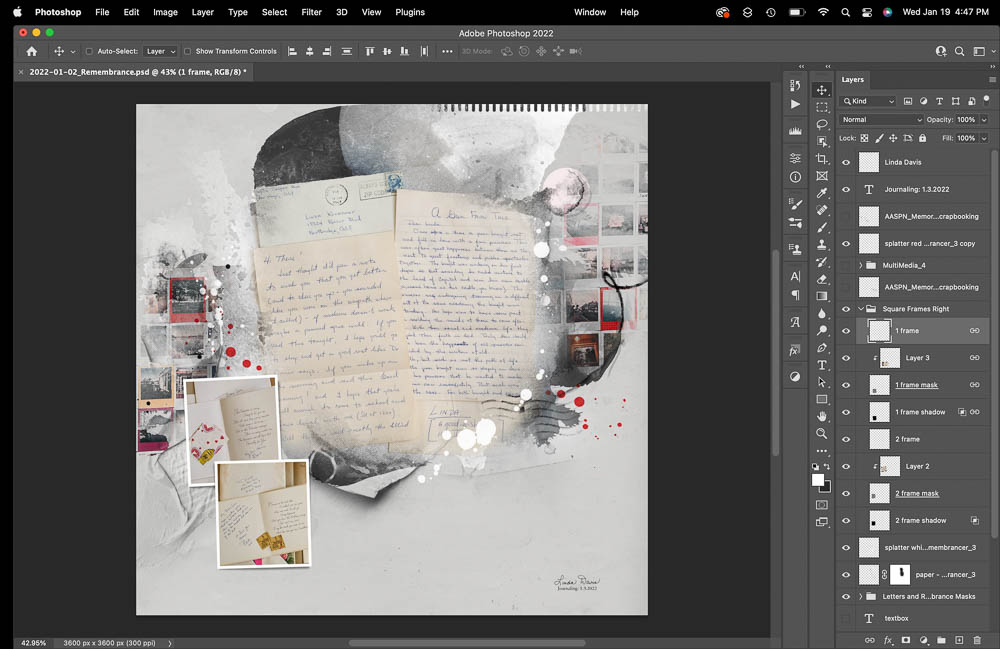
Task: Click the swap foreground/background colors arrow
Action: coord(827,467)
